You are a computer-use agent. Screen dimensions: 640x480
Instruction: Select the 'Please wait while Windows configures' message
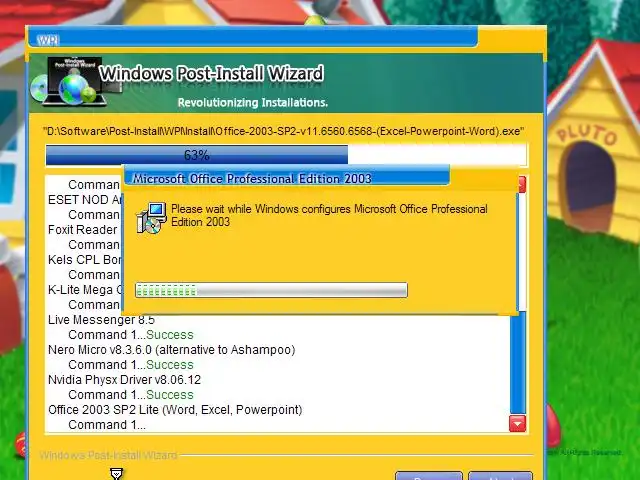click(329, 215)
